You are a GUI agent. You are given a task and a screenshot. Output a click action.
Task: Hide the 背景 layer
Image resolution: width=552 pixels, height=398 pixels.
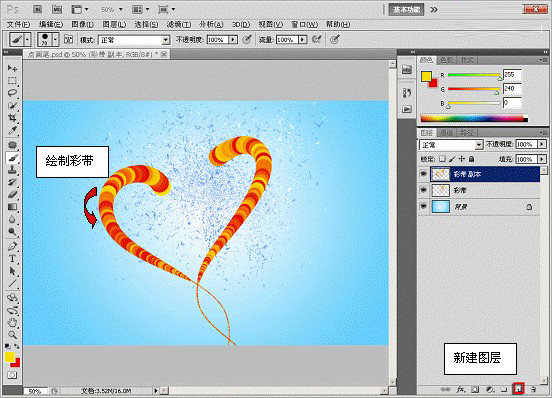click(x=423, y=206)
